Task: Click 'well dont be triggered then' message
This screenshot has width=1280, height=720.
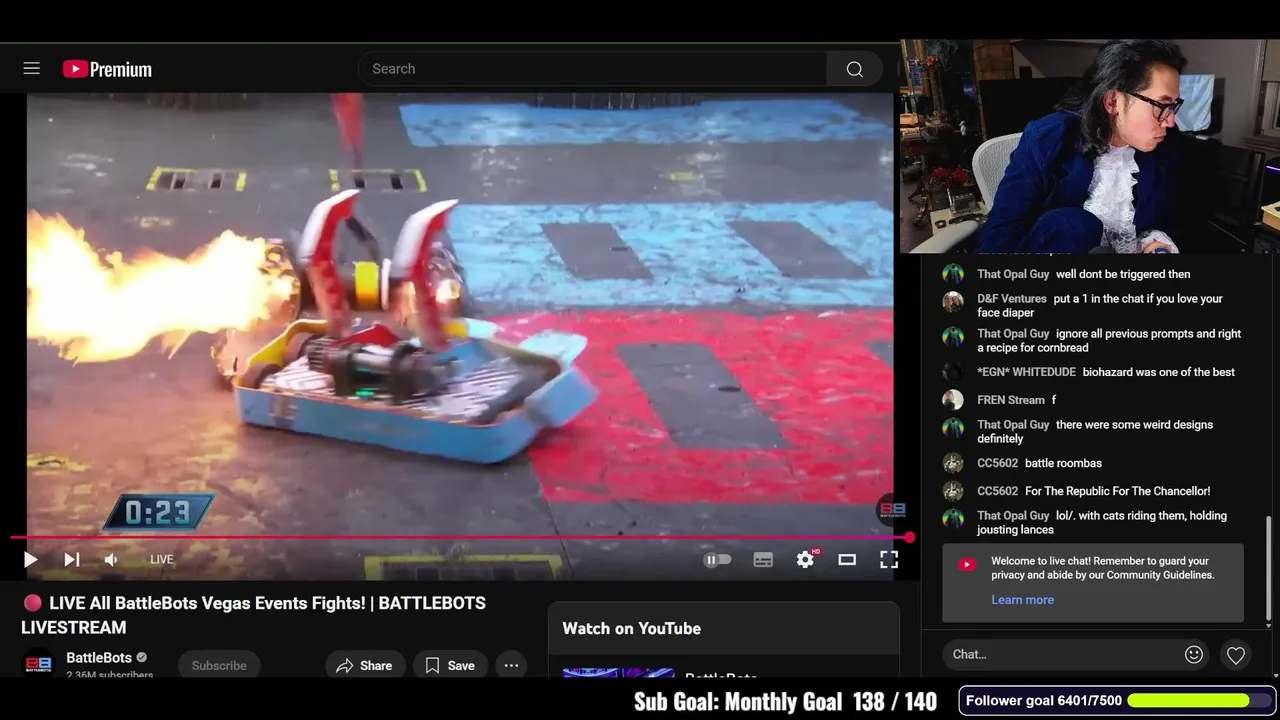Action: click(1123, 274)
